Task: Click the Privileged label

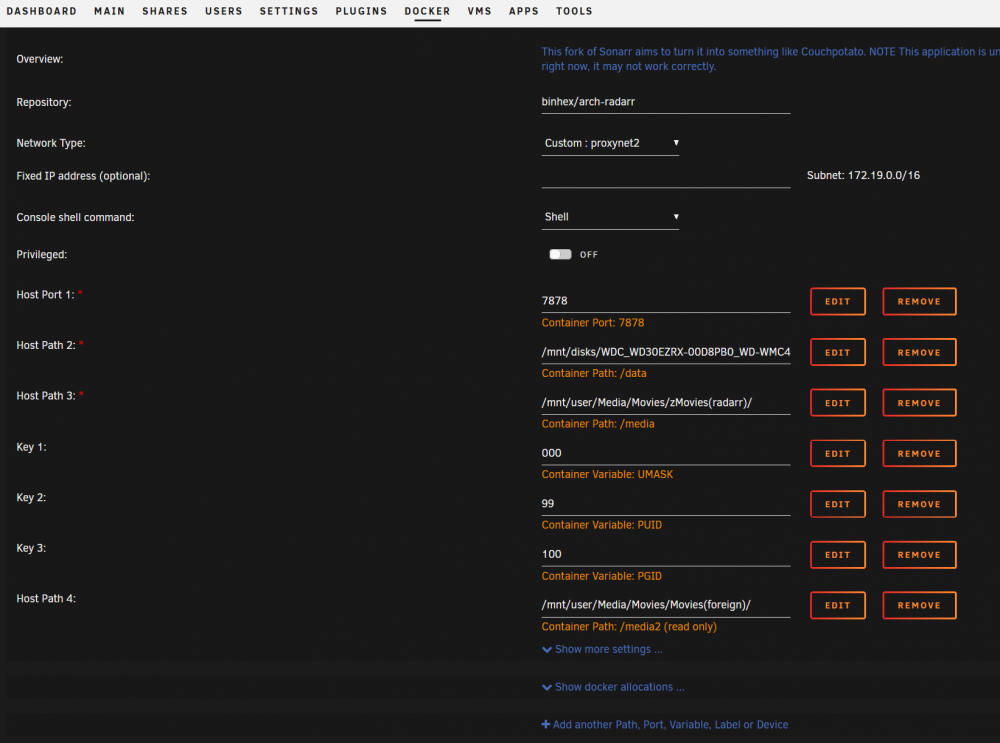Action: coord(41,254)
